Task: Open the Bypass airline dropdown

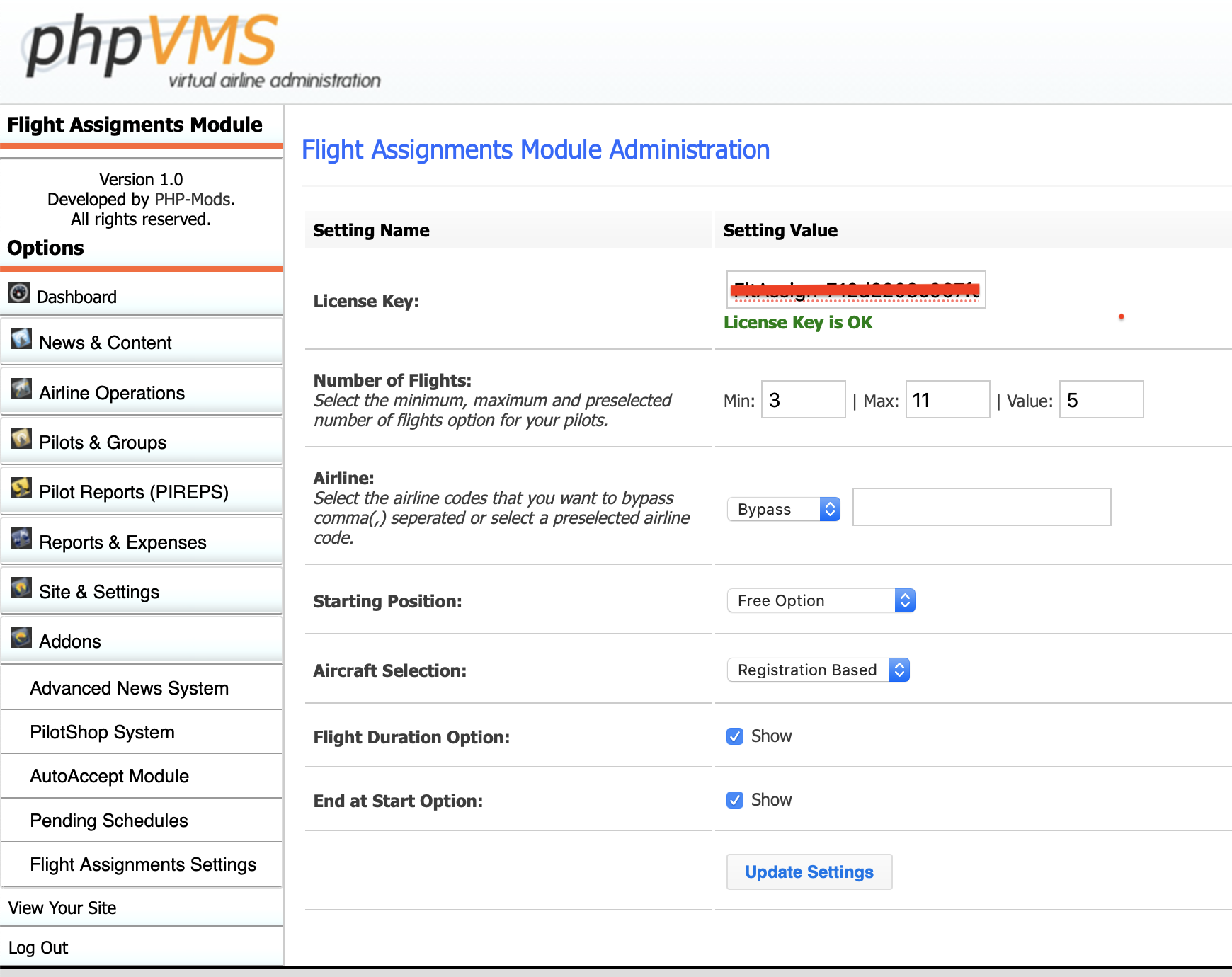Action: point(784,509)
